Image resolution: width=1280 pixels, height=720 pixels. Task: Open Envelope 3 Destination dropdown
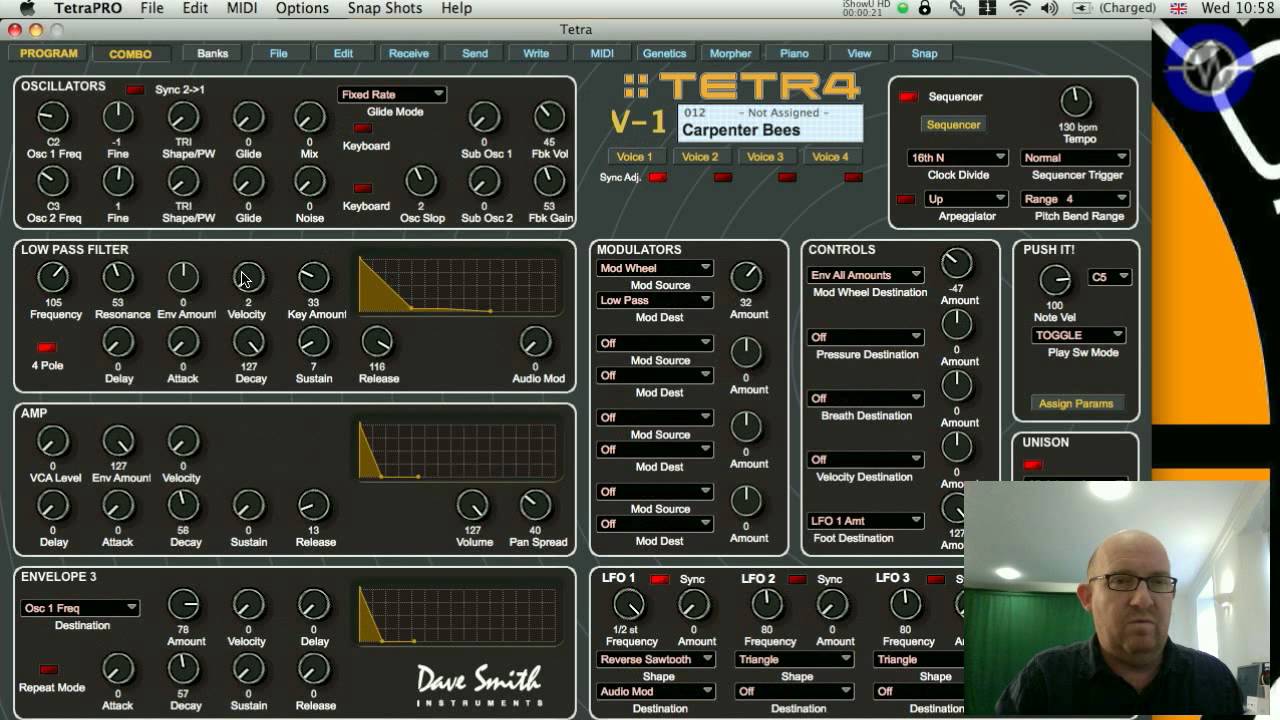[x=80, y=608]
